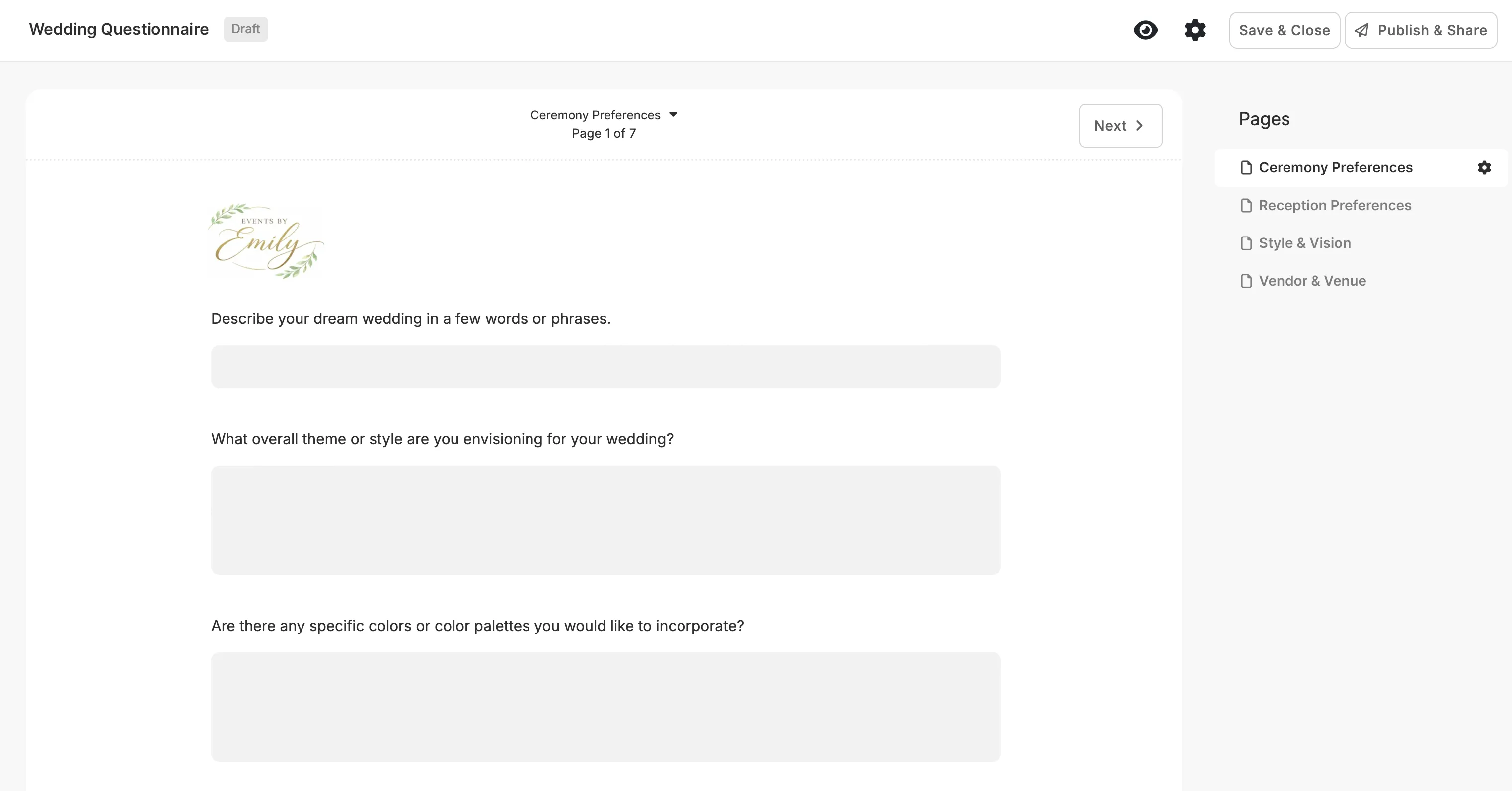Viewport: 1512px width, 791px height.
Task: Select Ceremony Preferences in Pages list
Action: (x=1361, y=168)
